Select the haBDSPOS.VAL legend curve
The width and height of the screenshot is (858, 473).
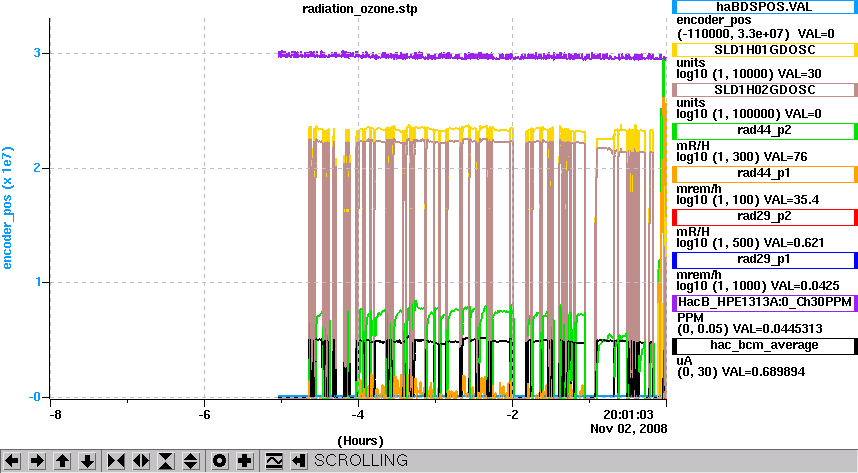tap(764, 7)
